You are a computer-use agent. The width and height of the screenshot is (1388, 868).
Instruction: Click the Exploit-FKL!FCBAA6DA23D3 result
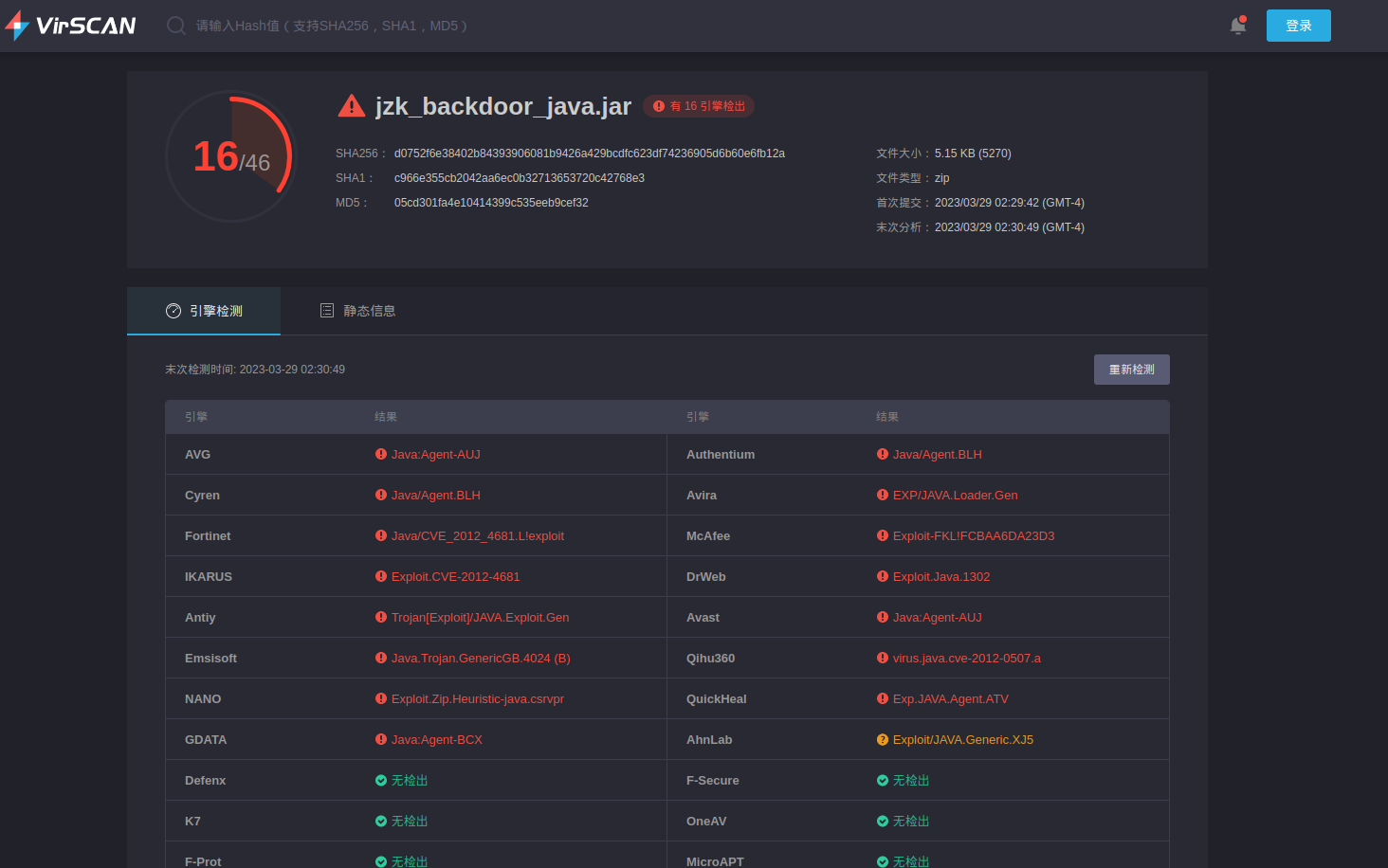pos(974,535)
